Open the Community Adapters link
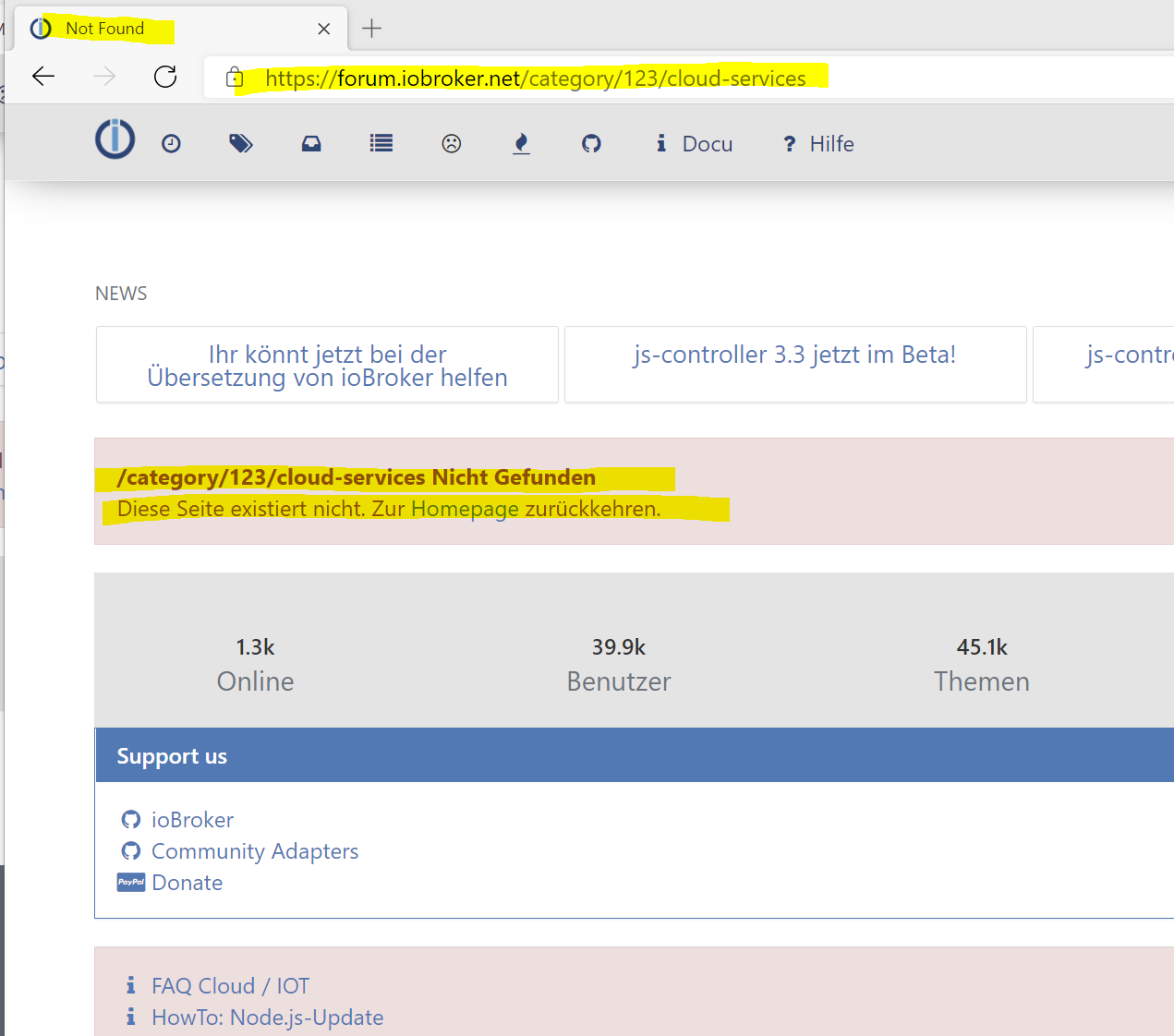Screen dimensions: 1174x1036 [255, 851]
